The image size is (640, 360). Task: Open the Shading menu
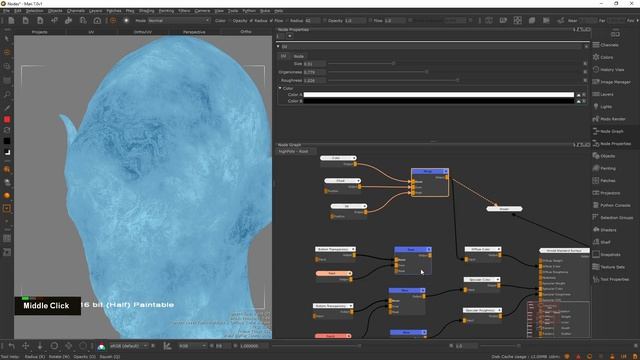coord(146,11)
